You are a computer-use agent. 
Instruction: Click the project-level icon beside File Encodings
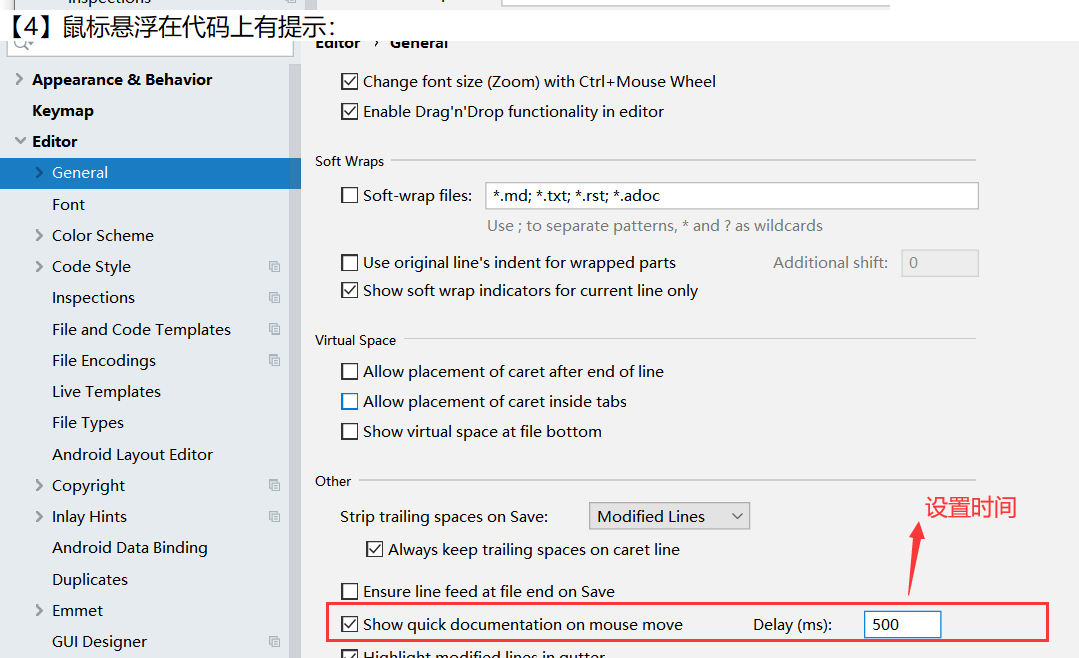click(x=274, y=360)
